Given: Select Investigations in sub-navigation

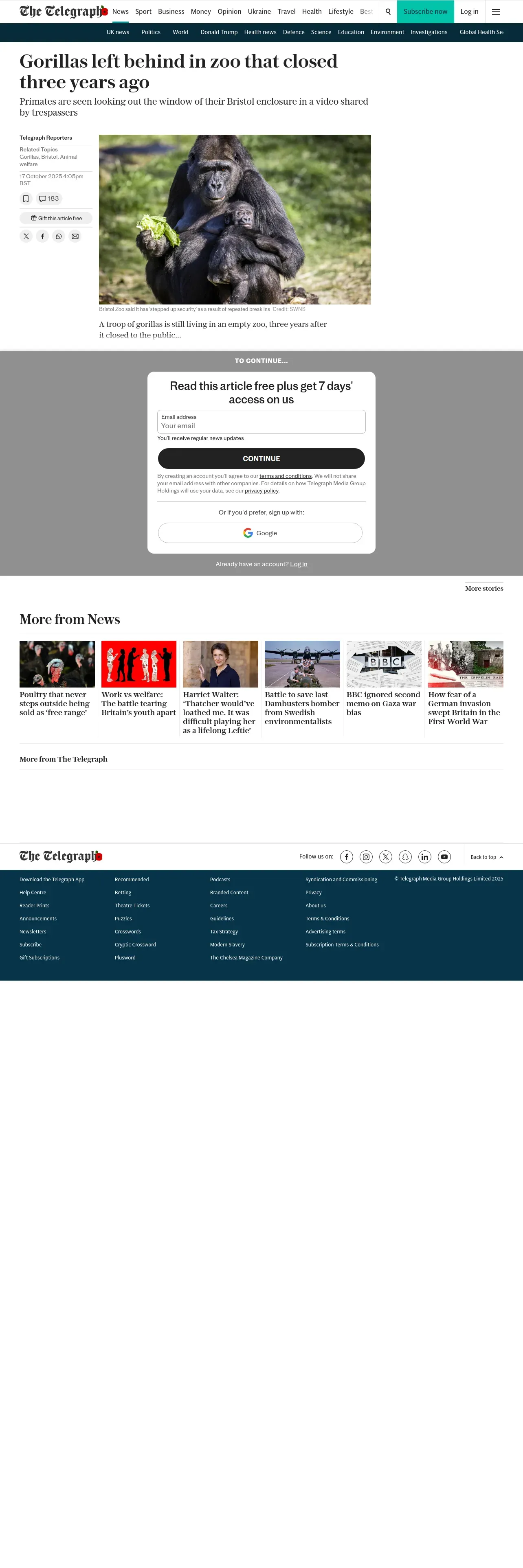Looking at the screenshot, I should [429, 32].
